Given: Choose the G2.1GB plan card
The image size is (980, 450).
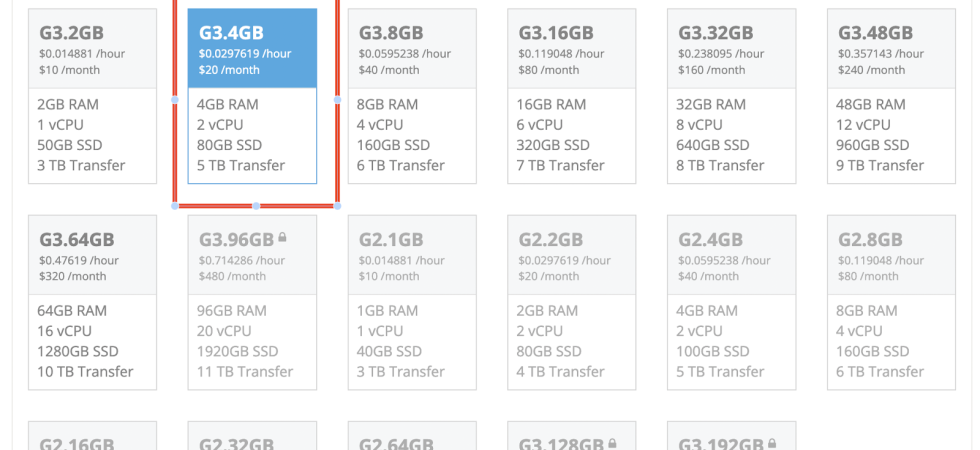Looking at the screenshot, I should (x=412, y=302).
